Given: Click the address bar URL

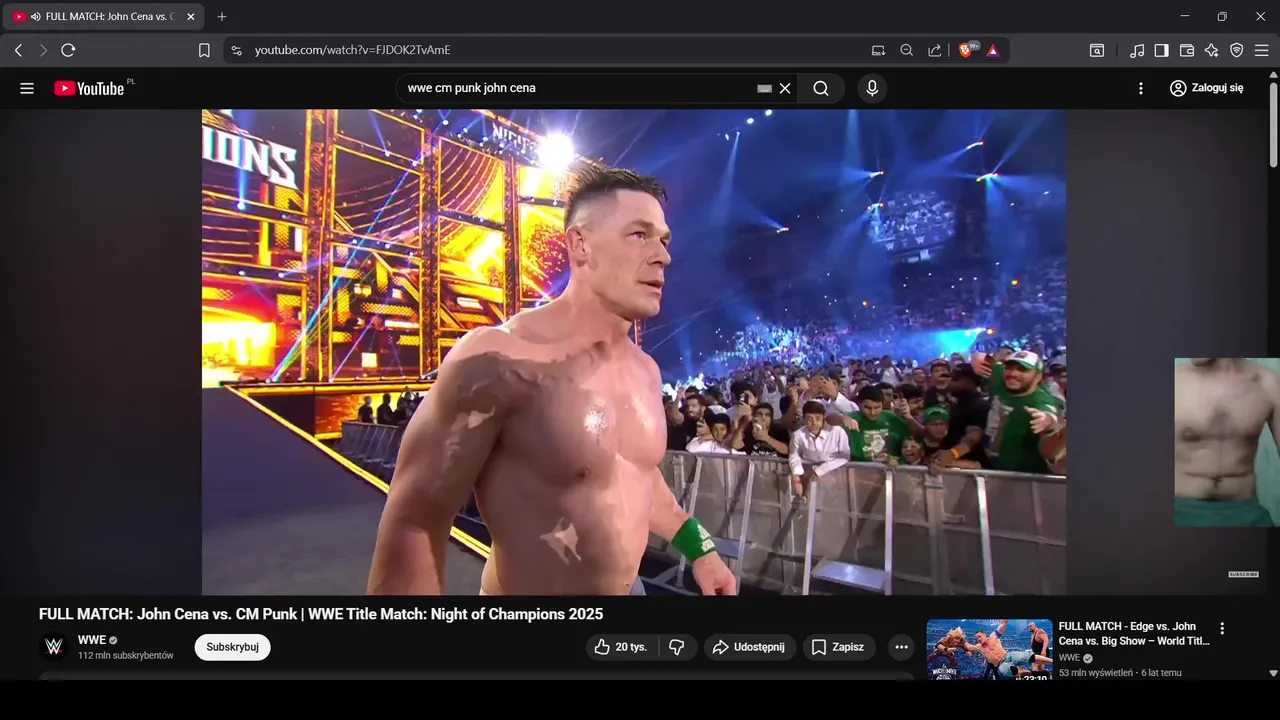Looking at the screenshot, I should click(352, 50).
